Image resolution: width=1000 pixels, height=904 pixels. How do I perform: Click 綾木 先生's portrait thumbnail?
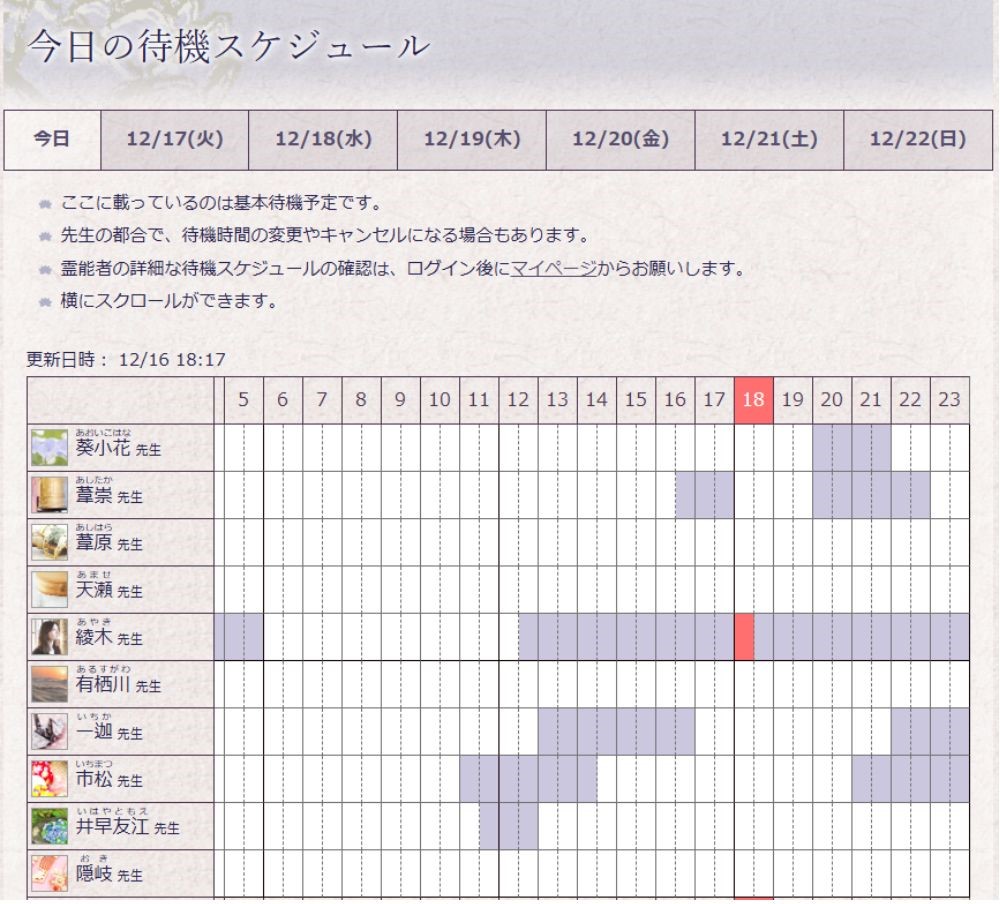(x=49, y=637)
